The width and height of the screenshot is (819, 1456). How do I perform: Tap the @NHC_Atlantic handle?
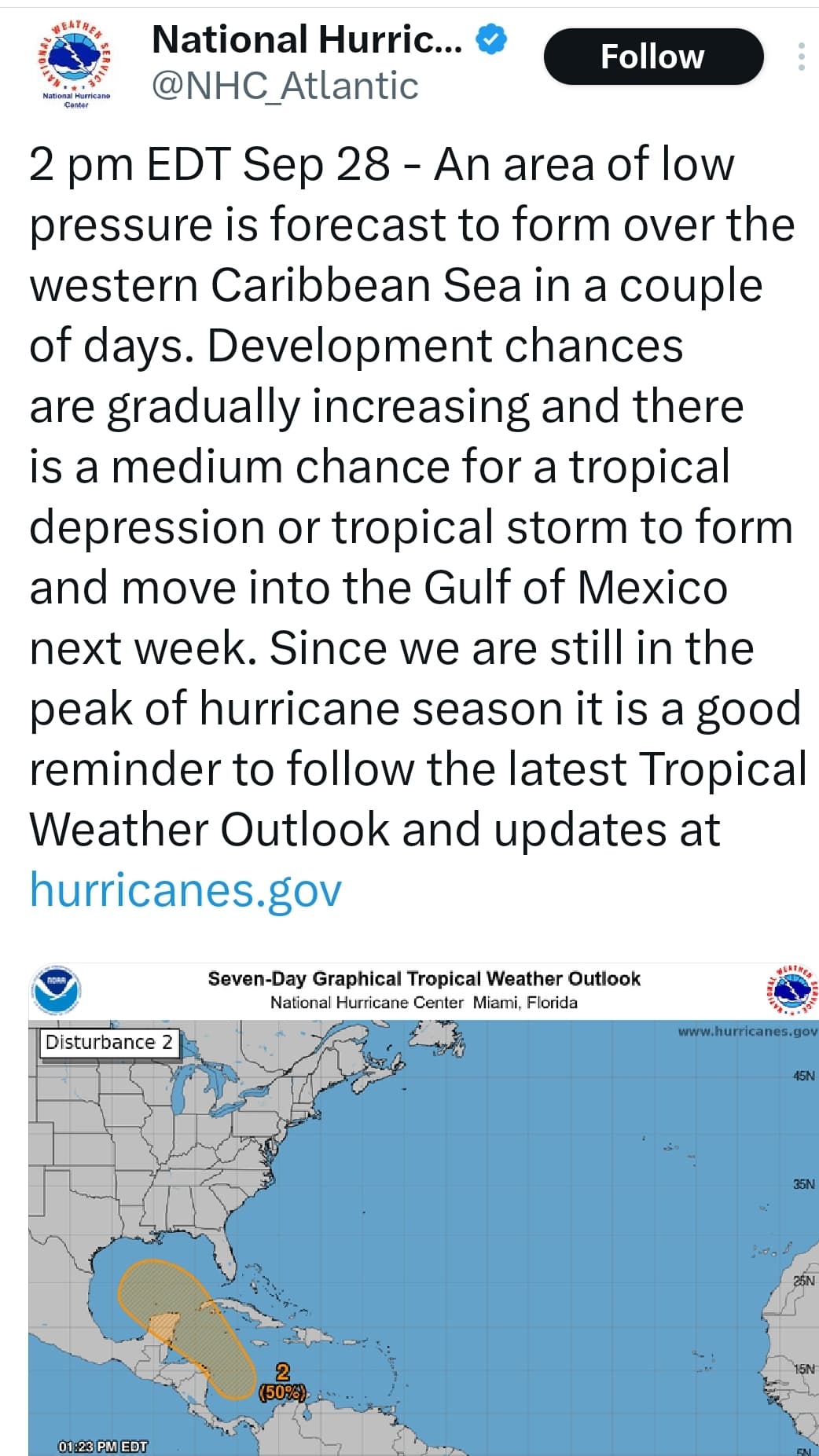pyautogui.click(x=285, y=86)
